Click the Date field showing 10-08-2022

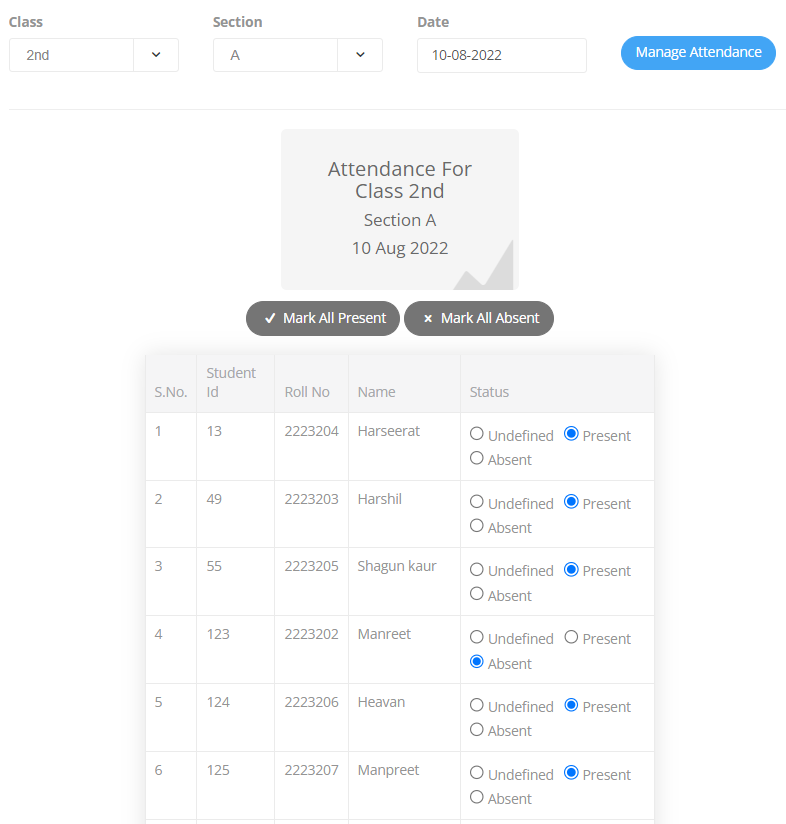[x=501, y=55]
